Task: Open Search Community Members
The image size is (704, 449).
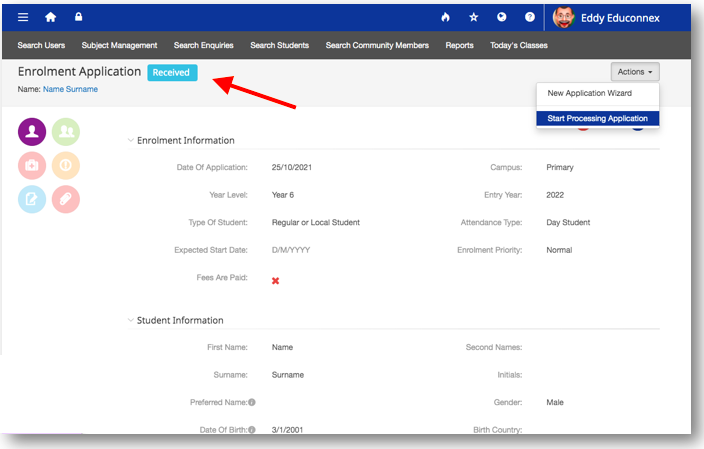Action: [377, 45]
